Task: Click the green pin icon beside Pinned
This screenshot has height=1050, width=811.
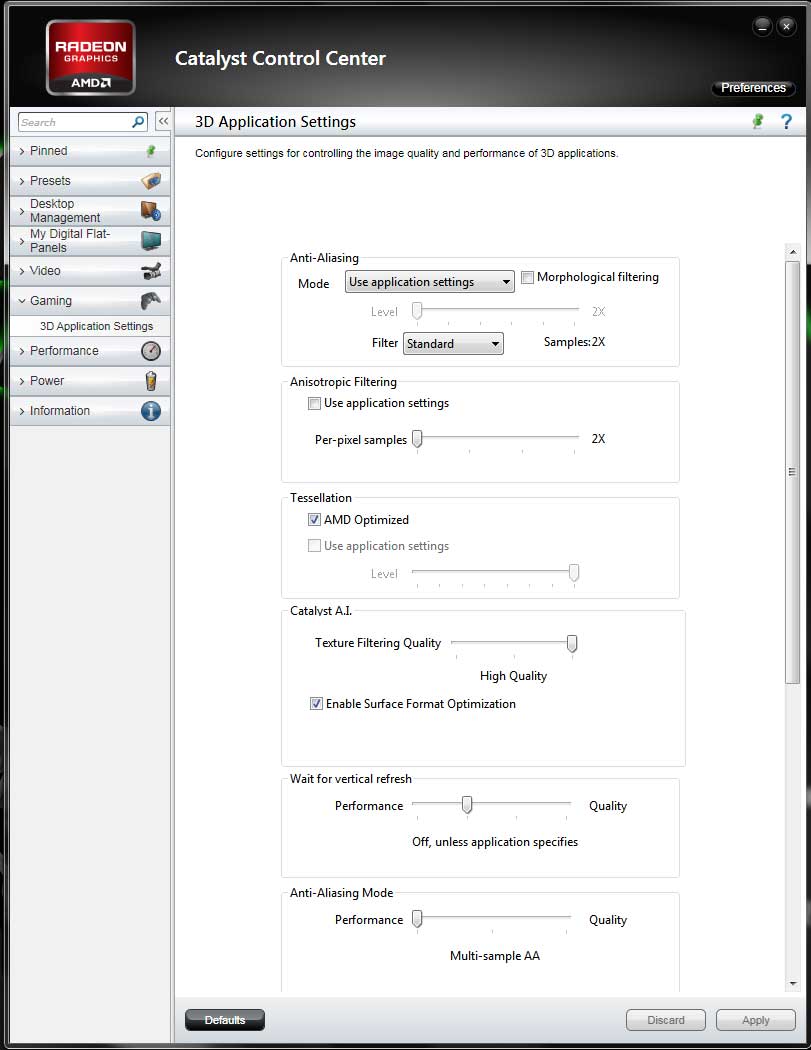Action: 151,151
